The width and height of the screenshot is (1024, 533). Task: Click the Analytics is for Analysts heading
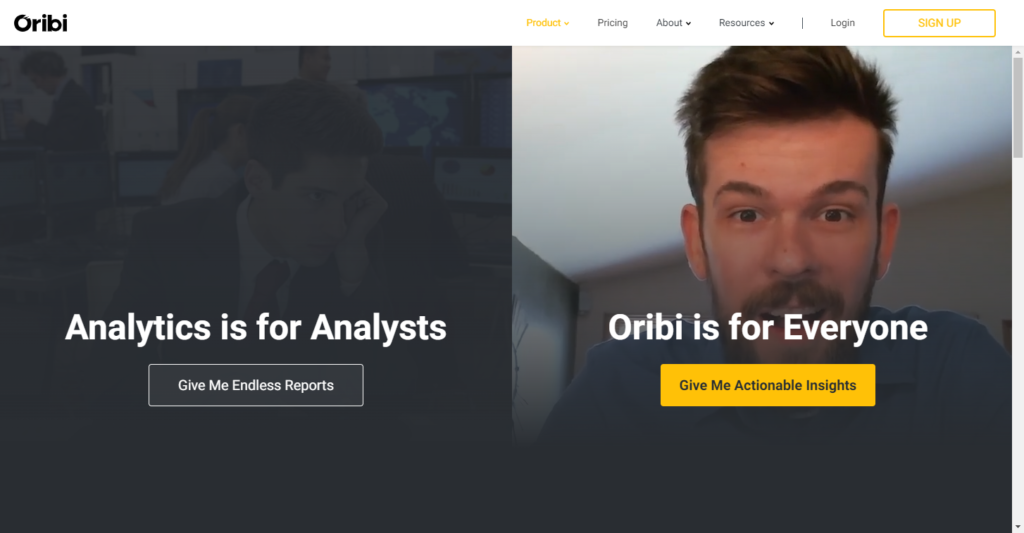click(256, 327)
